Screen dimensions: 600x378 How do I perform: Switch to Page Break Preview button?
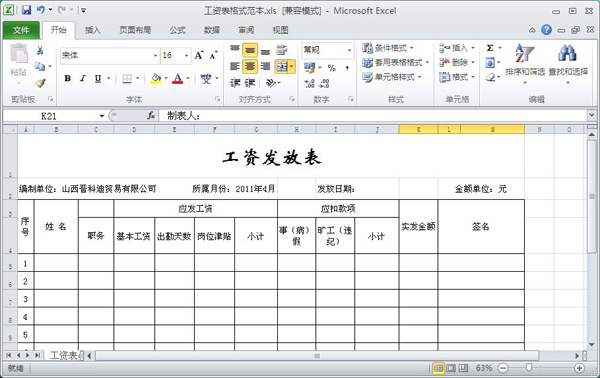tap(463, 368)
